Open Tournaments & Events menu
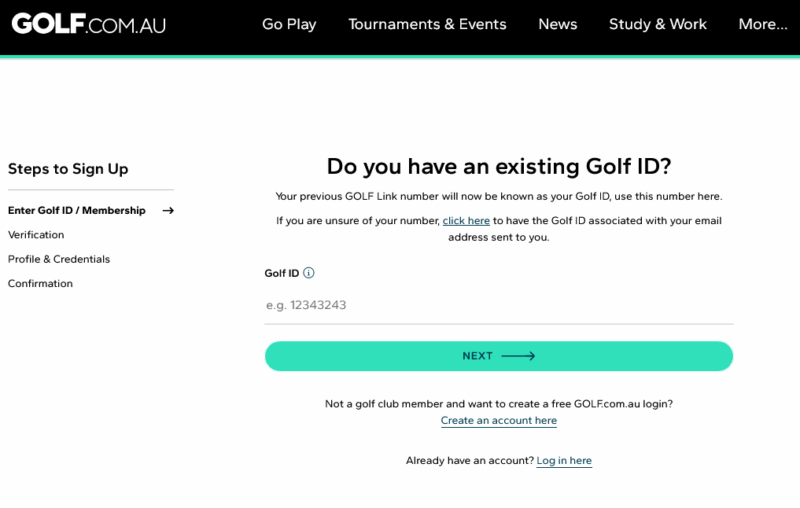Screen dimensions: 800x508 tap(427, 24)
